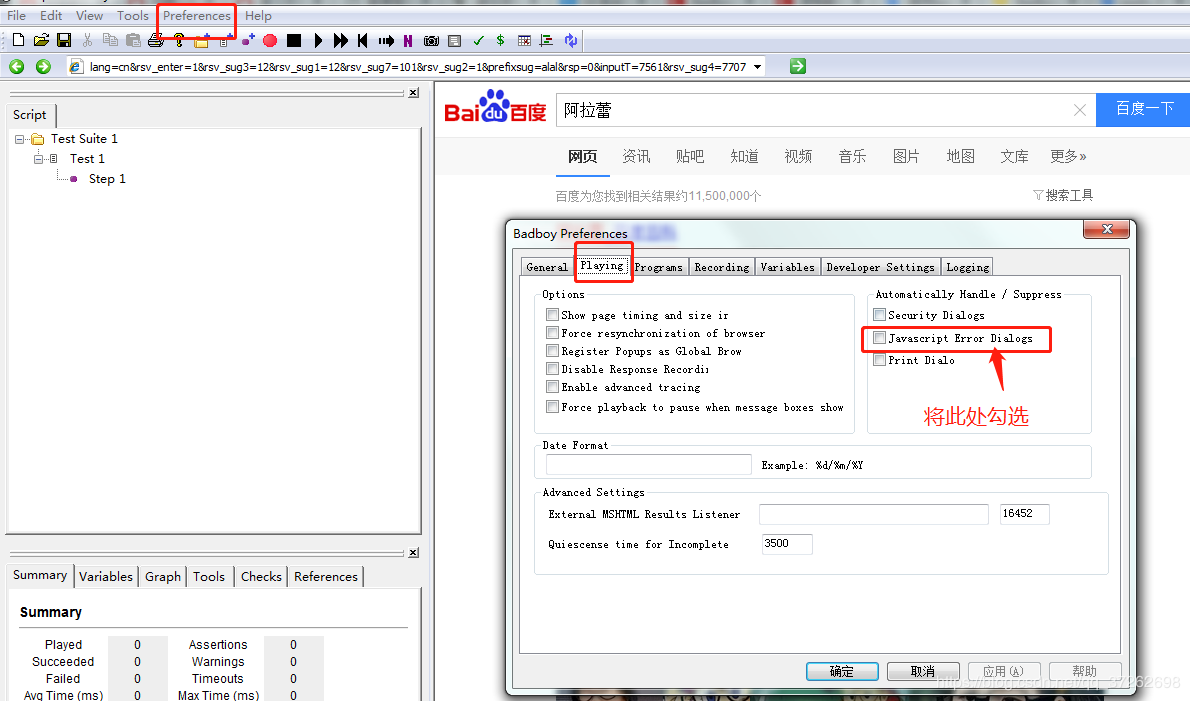Viewport: 1190px width, 701px height.
Task: Open the Tools menu
Action: [x=133, y=15]
